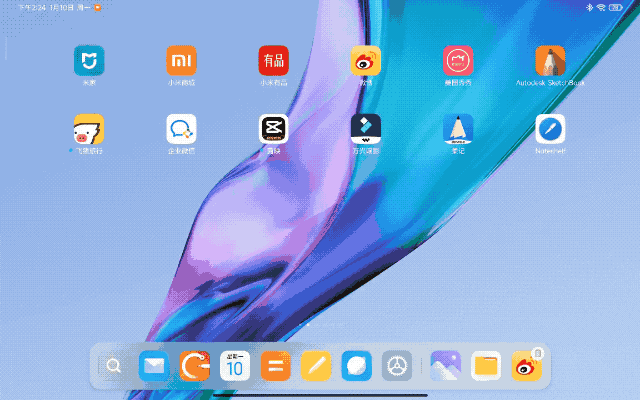Open the Weibo app on the home grid
The image size is (640, 400).
(x=366, y=61)
